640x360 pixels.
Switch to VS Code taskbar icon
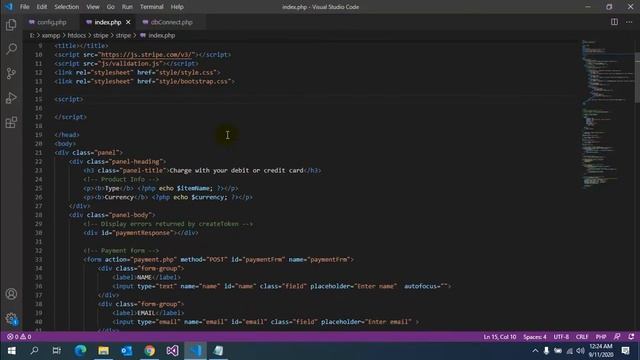[196, 351]
